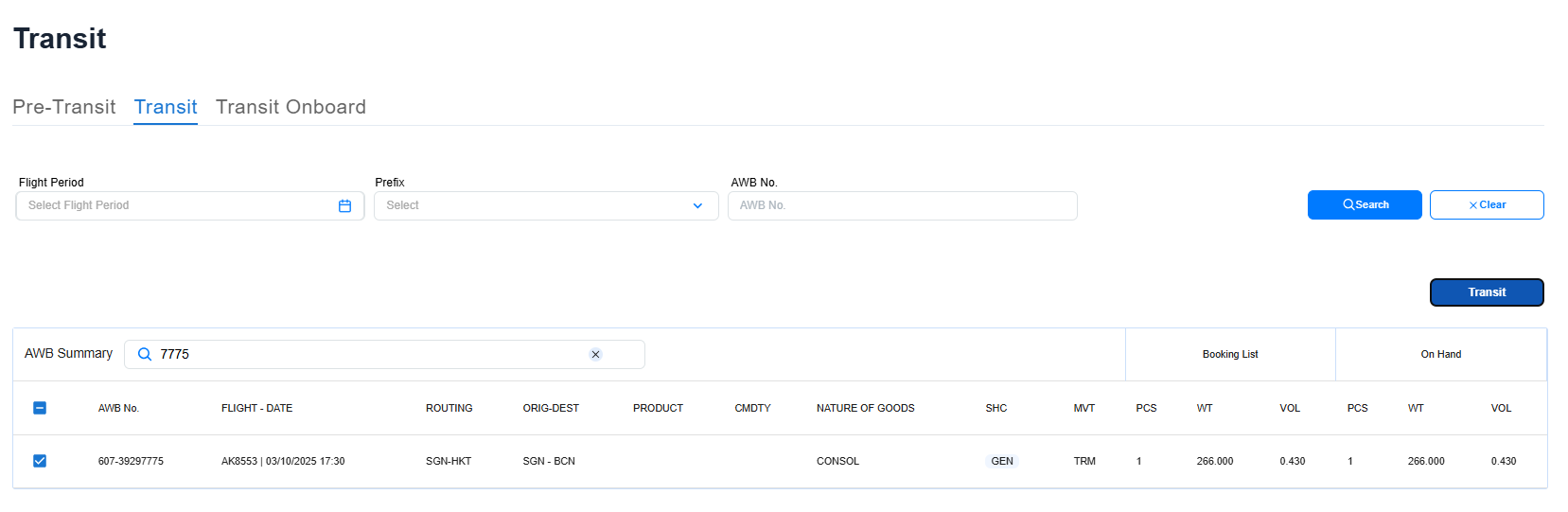Open the Flight Period calendar icon

(344, 206)
